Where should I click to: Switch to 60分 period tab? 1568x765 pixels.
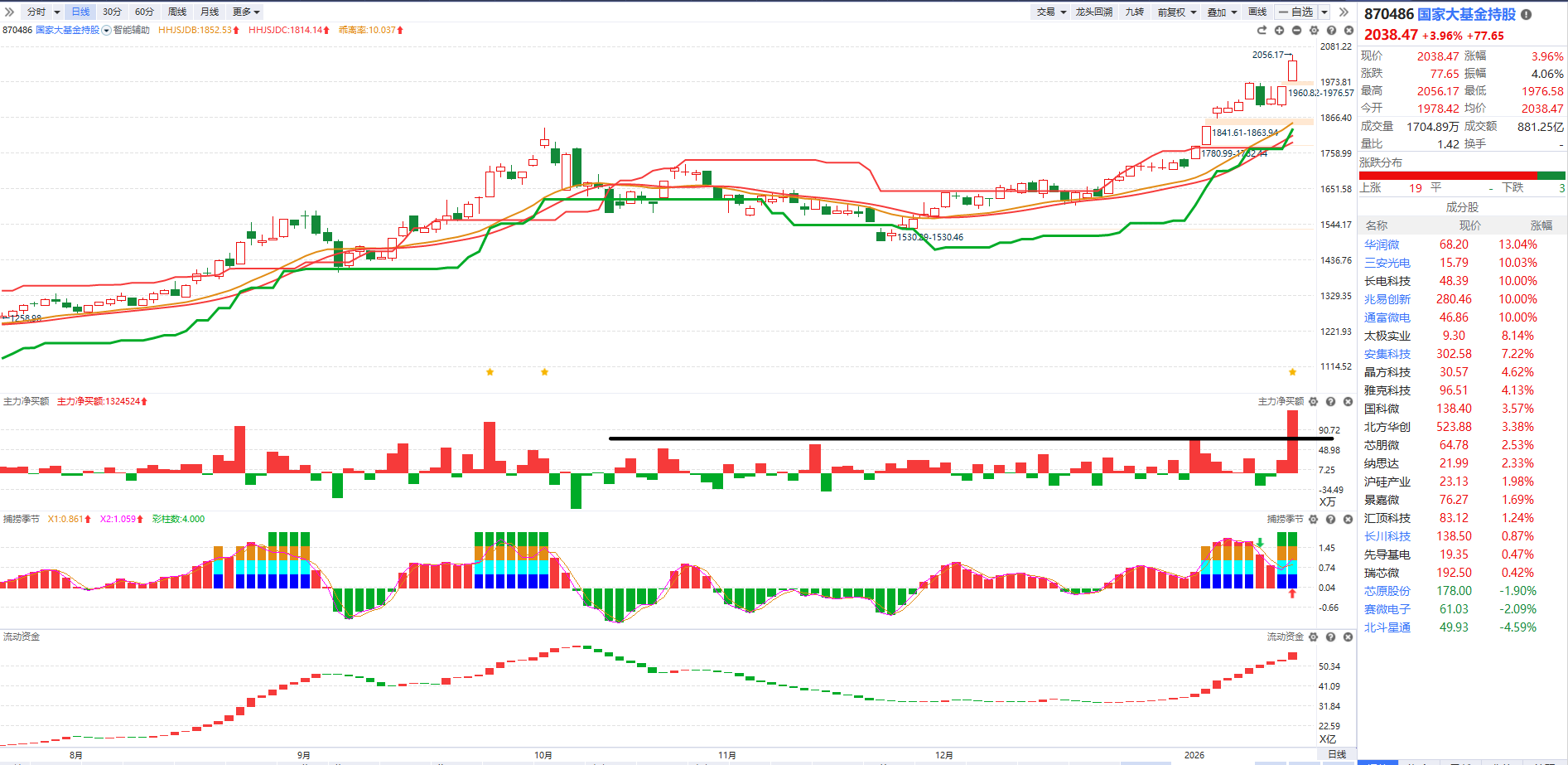tap(144, 12)
